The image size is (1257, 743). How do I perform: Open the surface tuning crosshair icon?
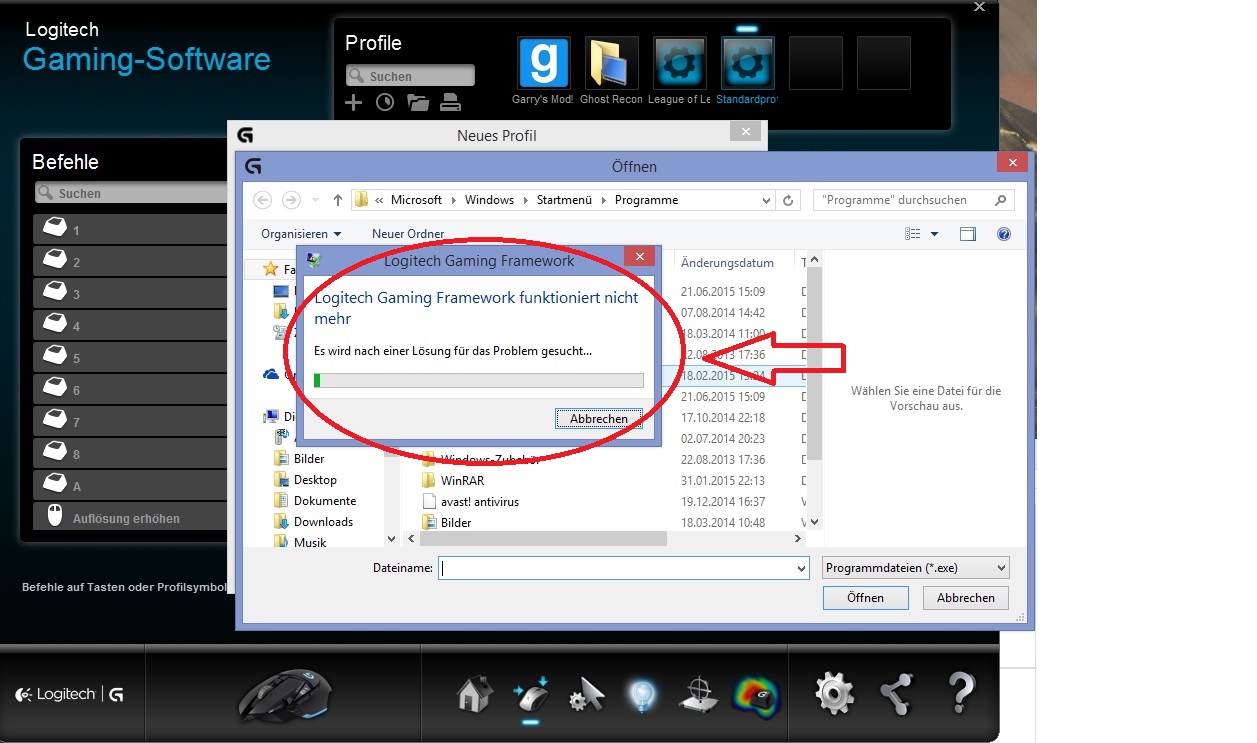[699, 694]
